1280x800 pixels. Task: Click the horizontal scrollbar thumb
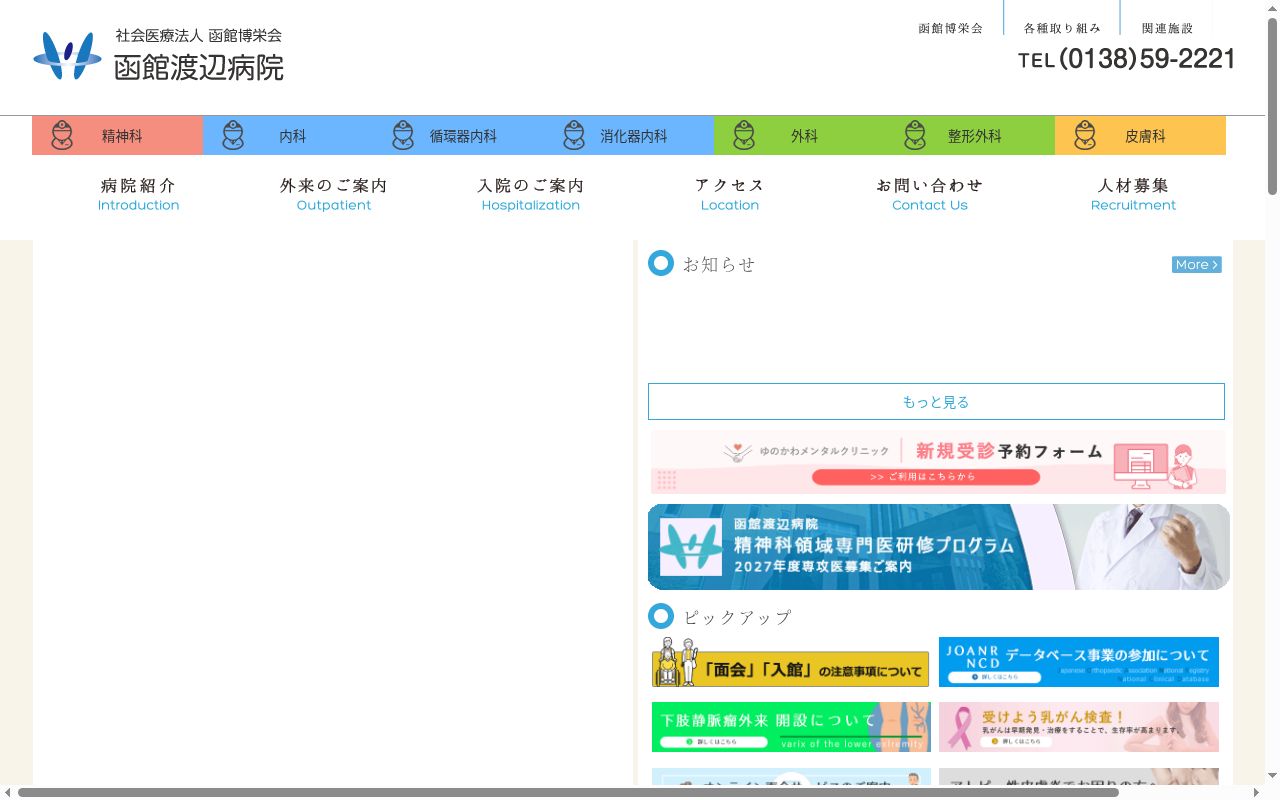[568, 792]
